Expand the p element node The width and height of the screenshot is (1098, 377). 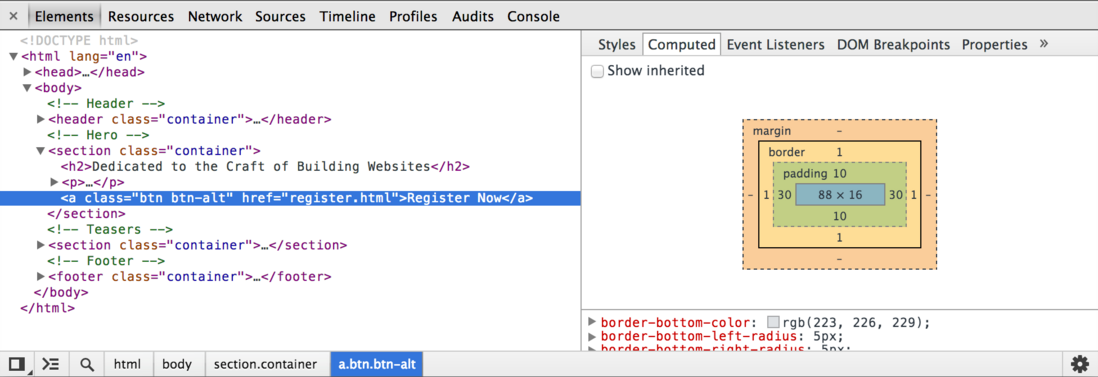[x=55, y=182]
